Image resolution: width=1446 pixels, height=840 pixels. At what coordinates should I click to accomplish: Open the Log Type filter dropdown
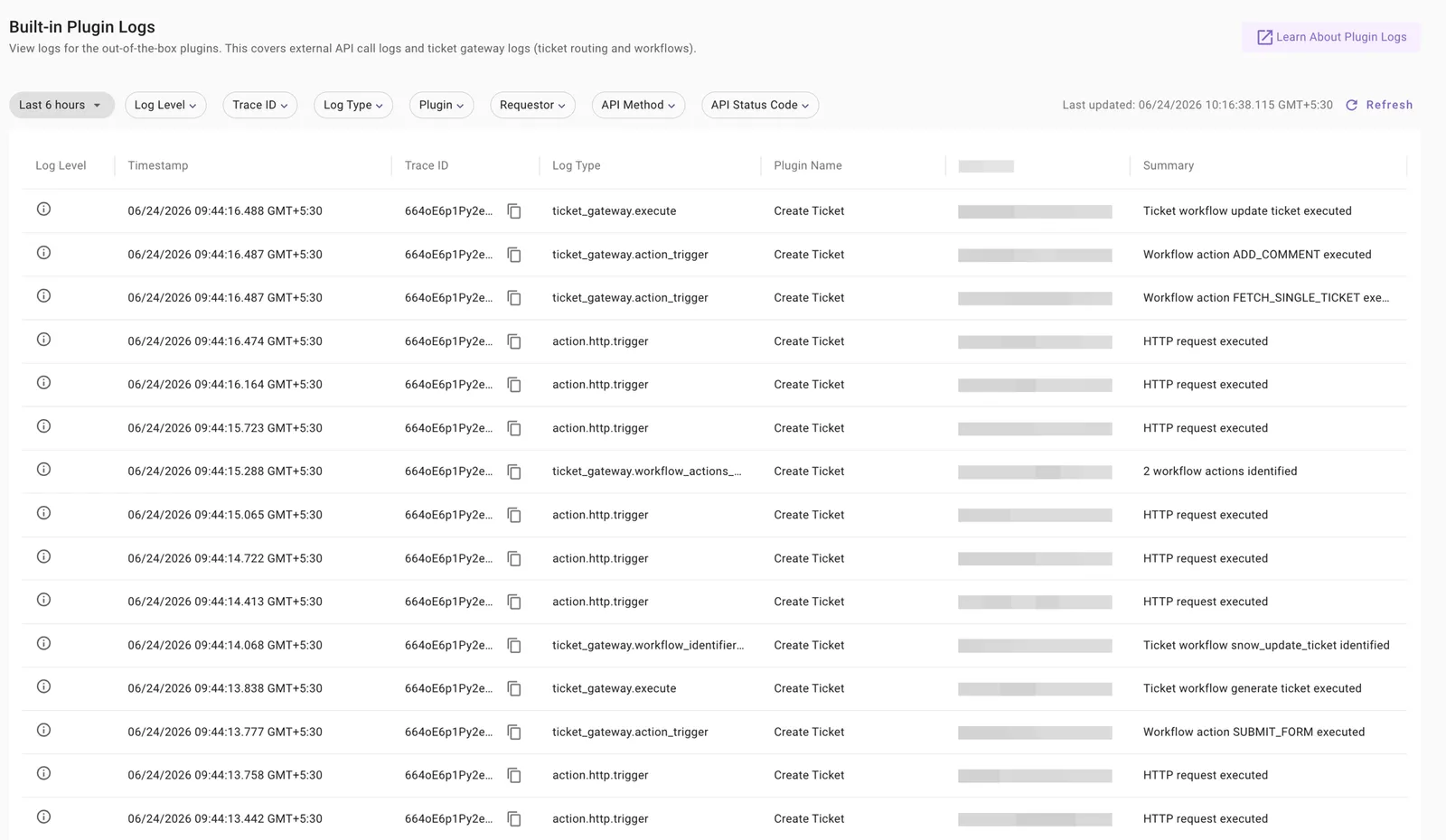tap(353, 105)
